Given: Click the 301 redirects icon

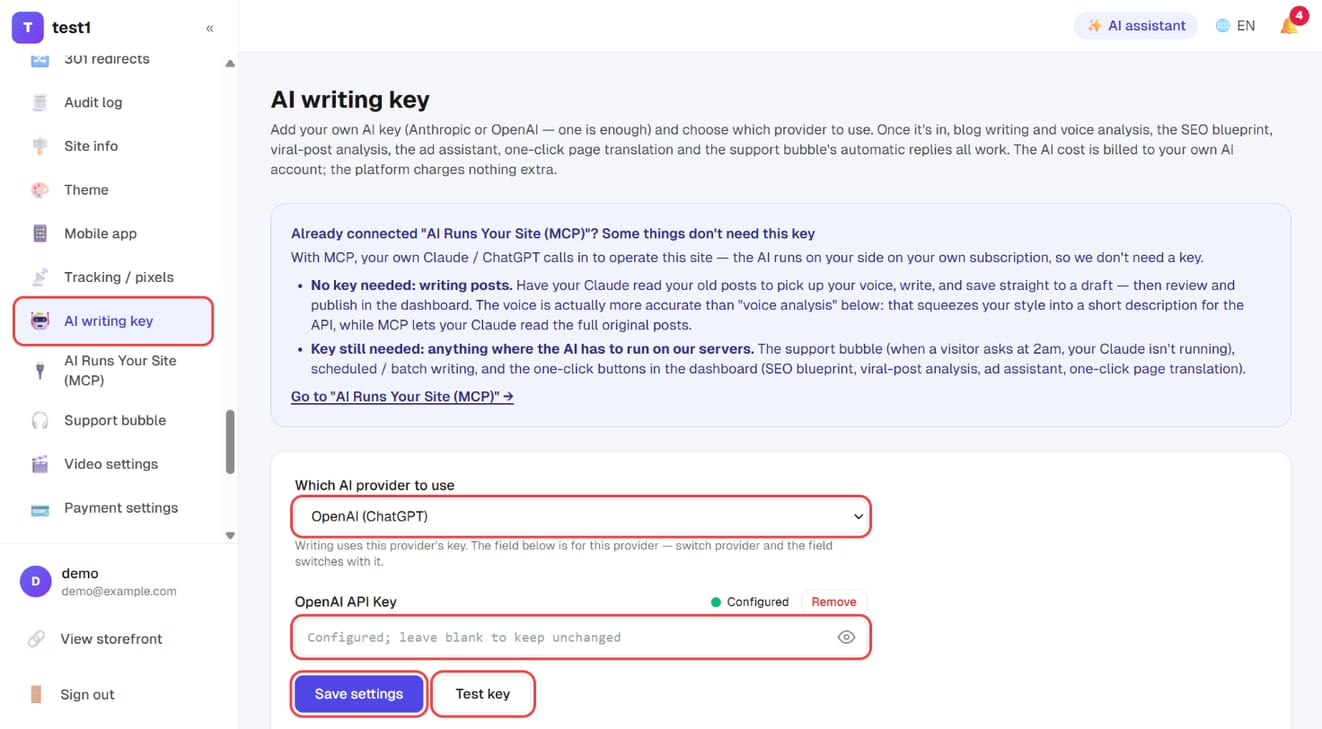Looking at the screenshot, I should point(40,59).
